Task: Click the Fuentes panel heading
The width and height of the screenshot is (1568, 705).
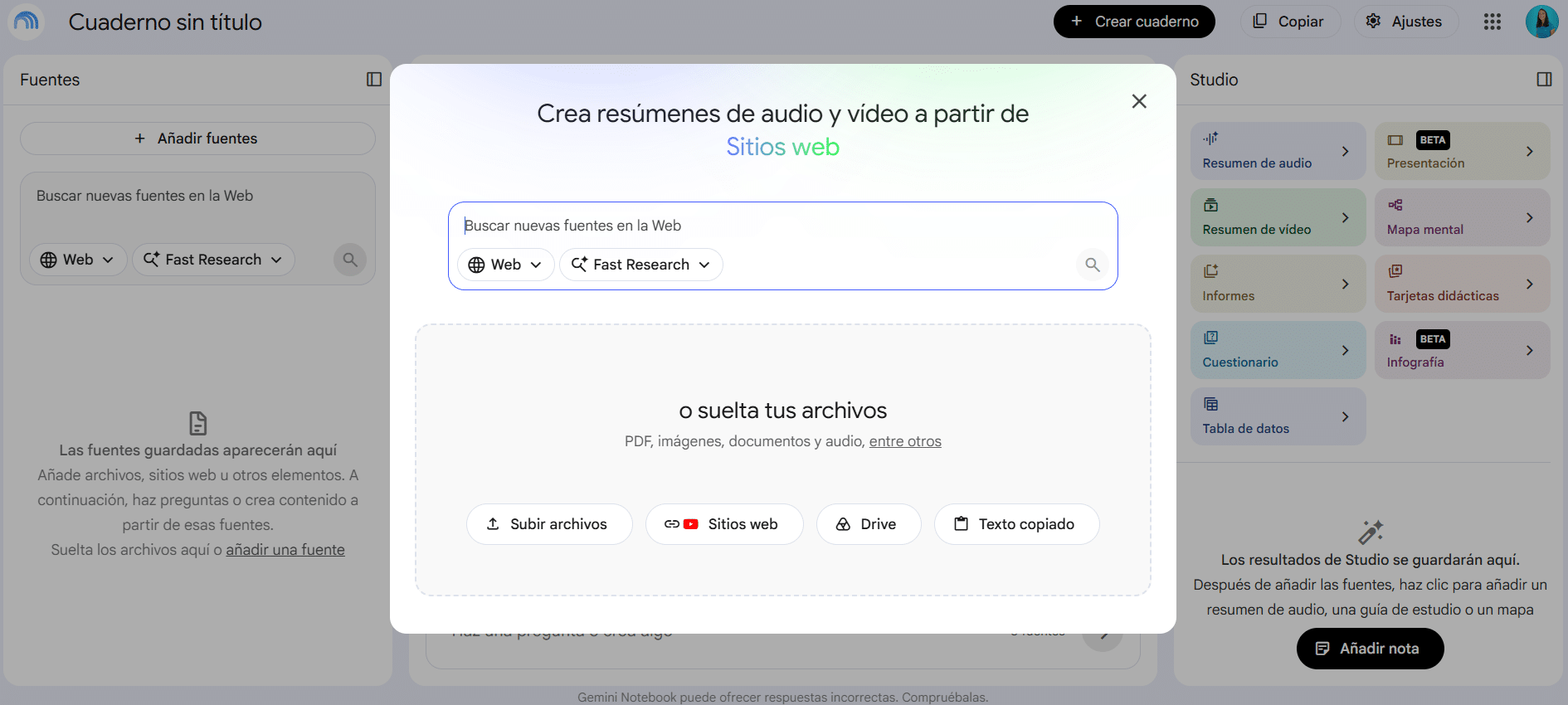Action: pyautogui.click(x=50, y=80)
